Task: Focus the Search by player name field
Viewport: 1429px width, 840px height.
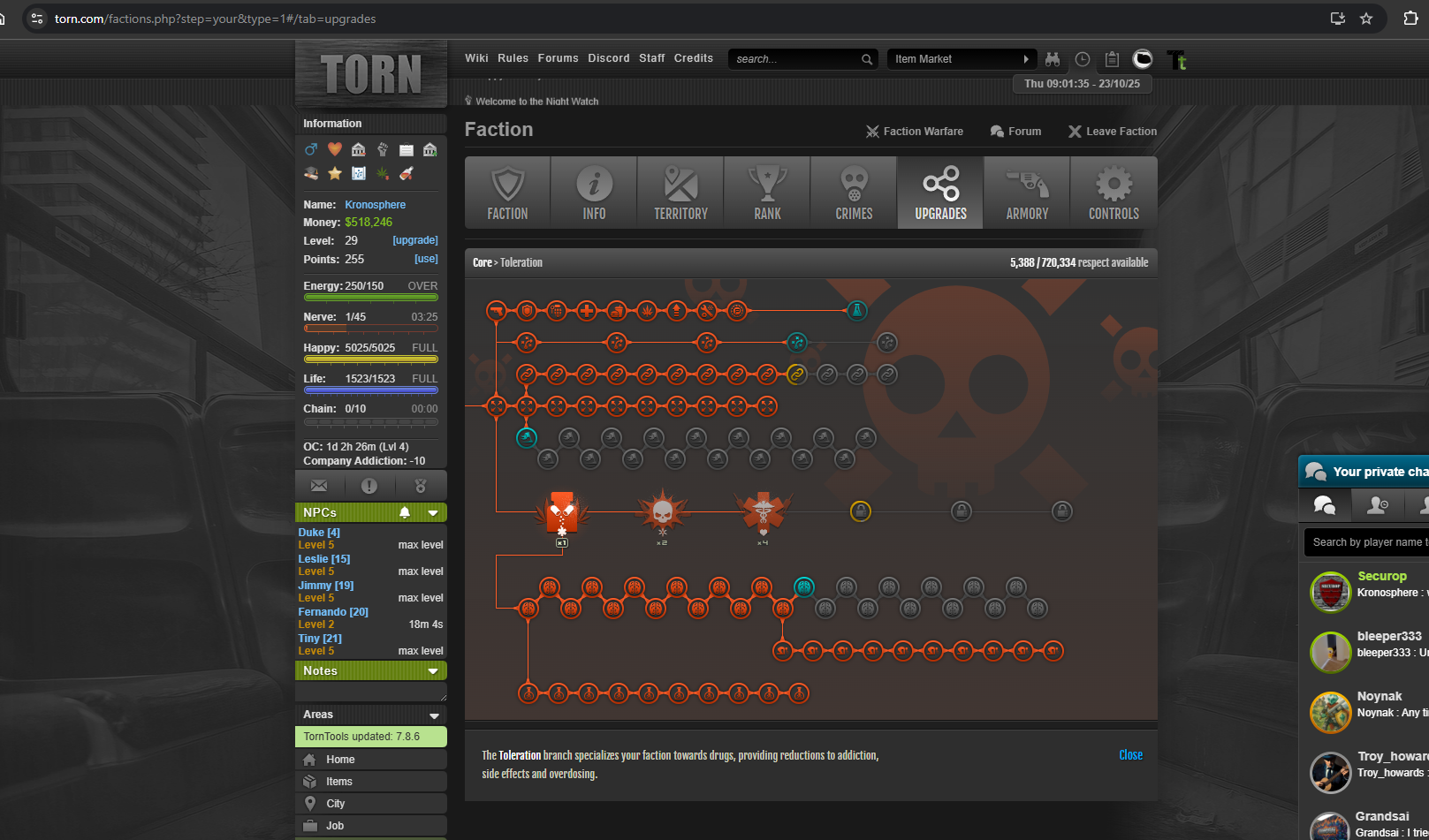Action: pos(1366,542)
